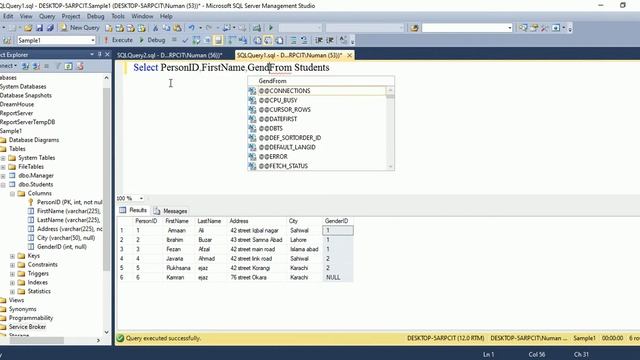
Task: Click the Execute button
Action: pos(118,40)
